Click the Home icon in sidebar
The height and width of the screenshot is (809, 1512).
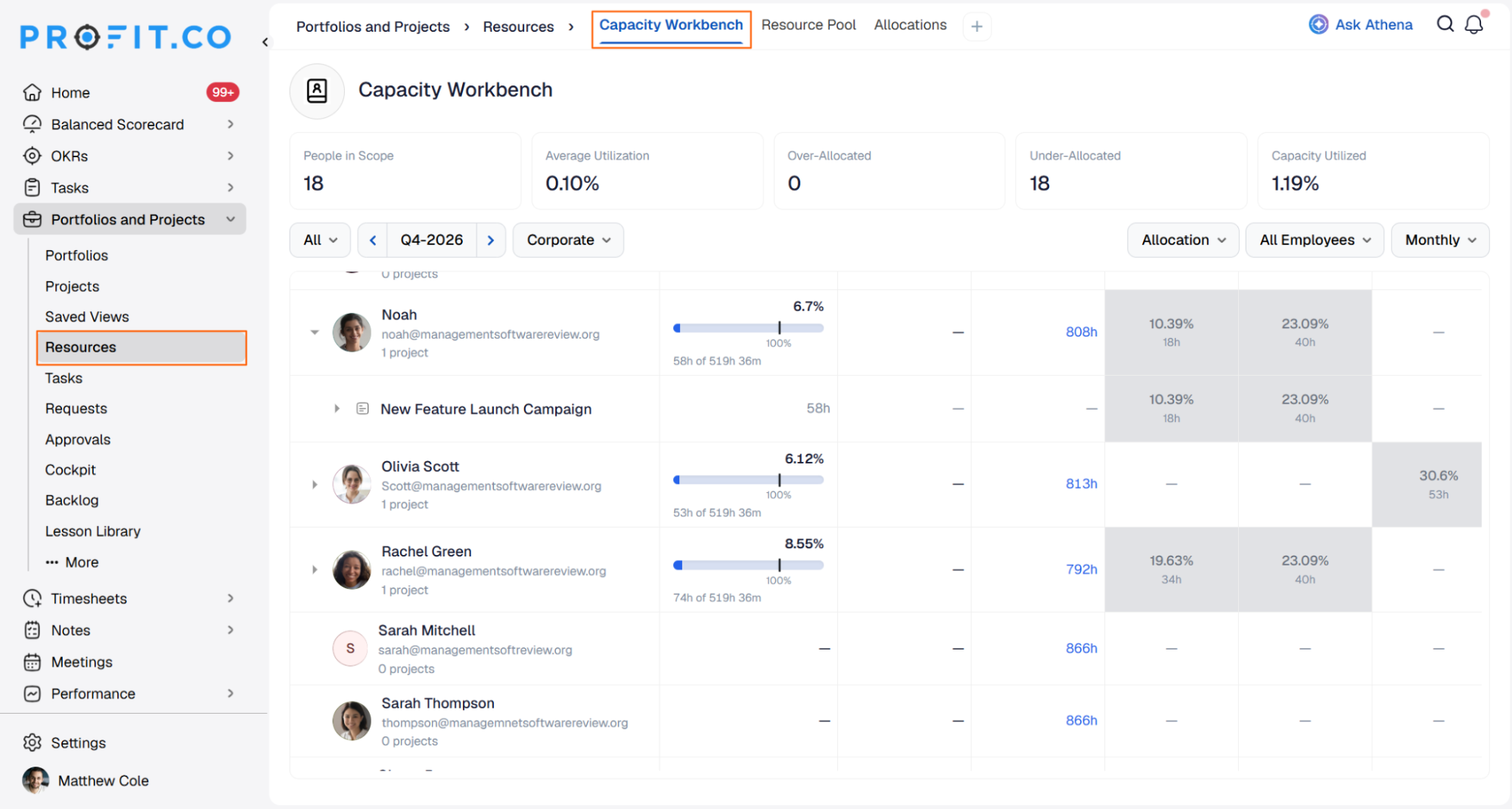[x=32, y=92]
